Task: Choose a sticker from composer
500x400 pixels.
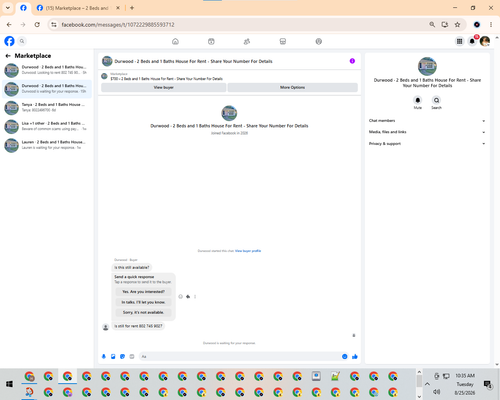Action: coord(122,357)
